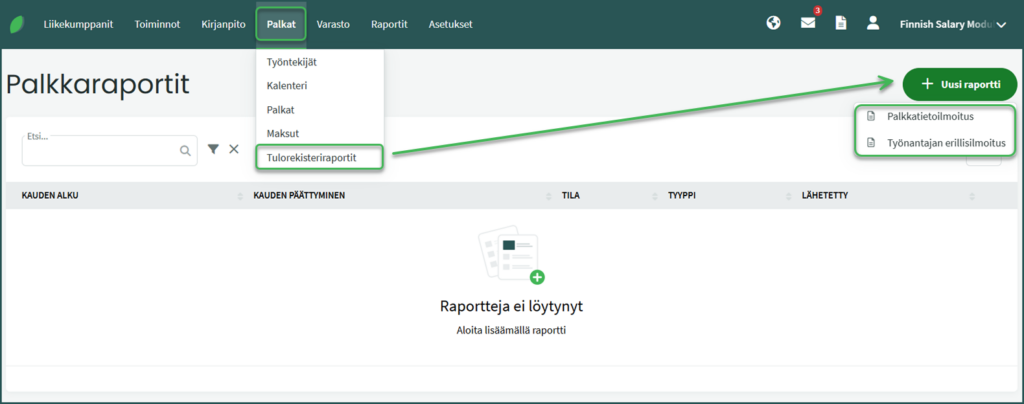The height and width of the screenshot is (404, 1024).
Task: Select Tulorekisteriraportit from the Palkat menu
Action: pos(319,157)
